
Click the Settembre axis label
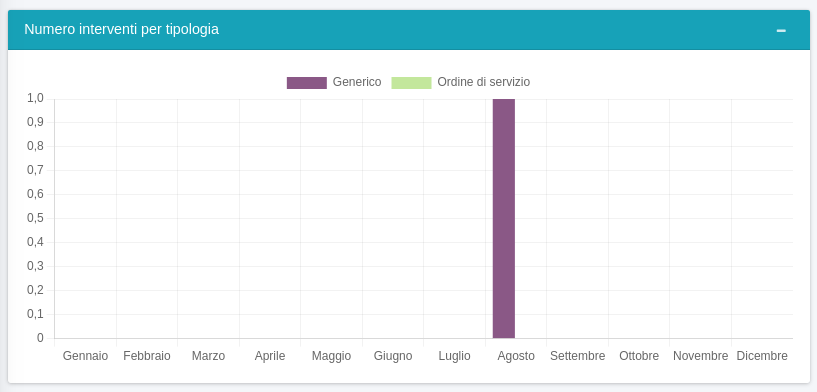[578, 356]
